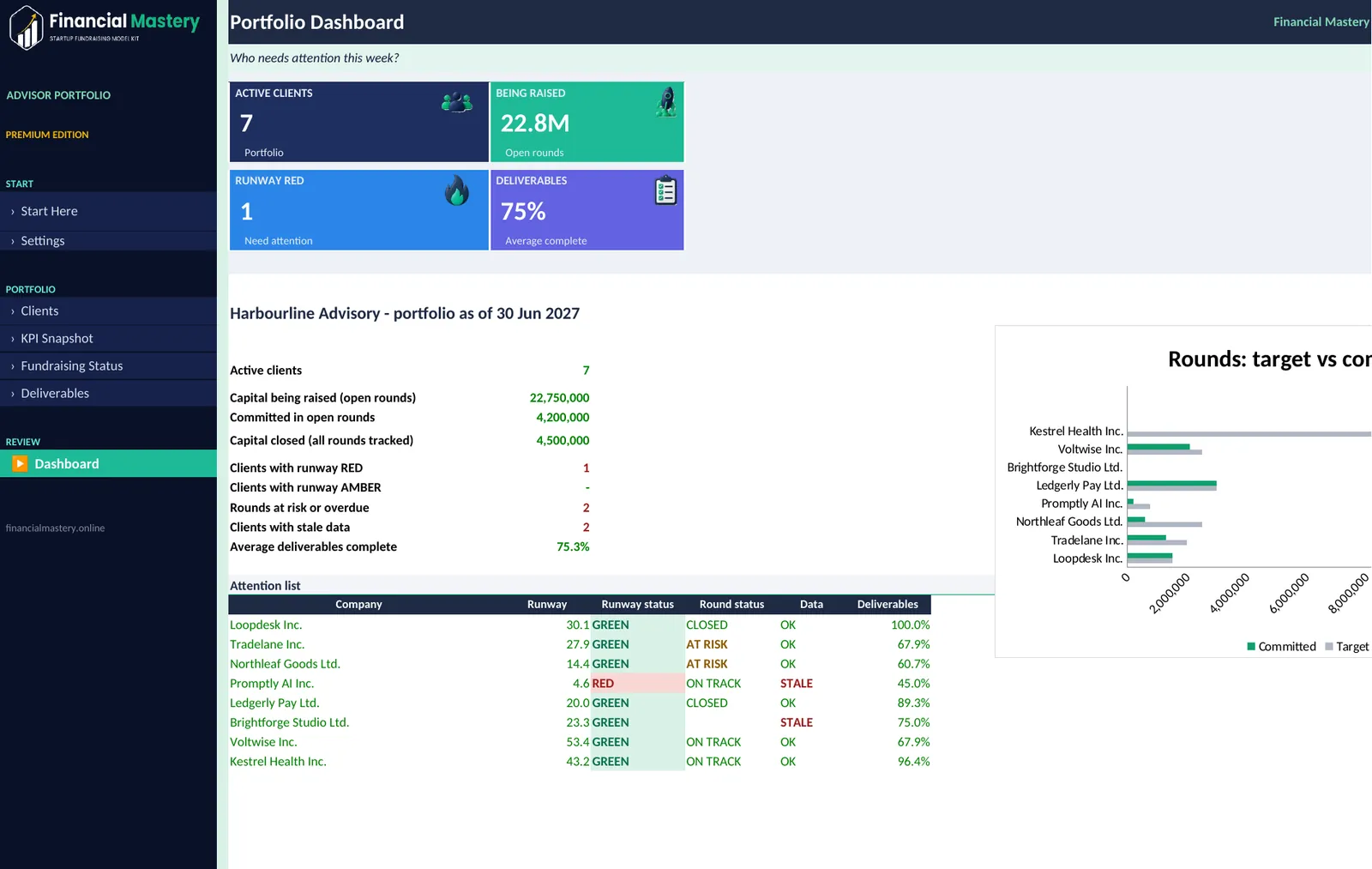
Task: Open the Deliverables sidebar item
Action: (x=108, y=394)
